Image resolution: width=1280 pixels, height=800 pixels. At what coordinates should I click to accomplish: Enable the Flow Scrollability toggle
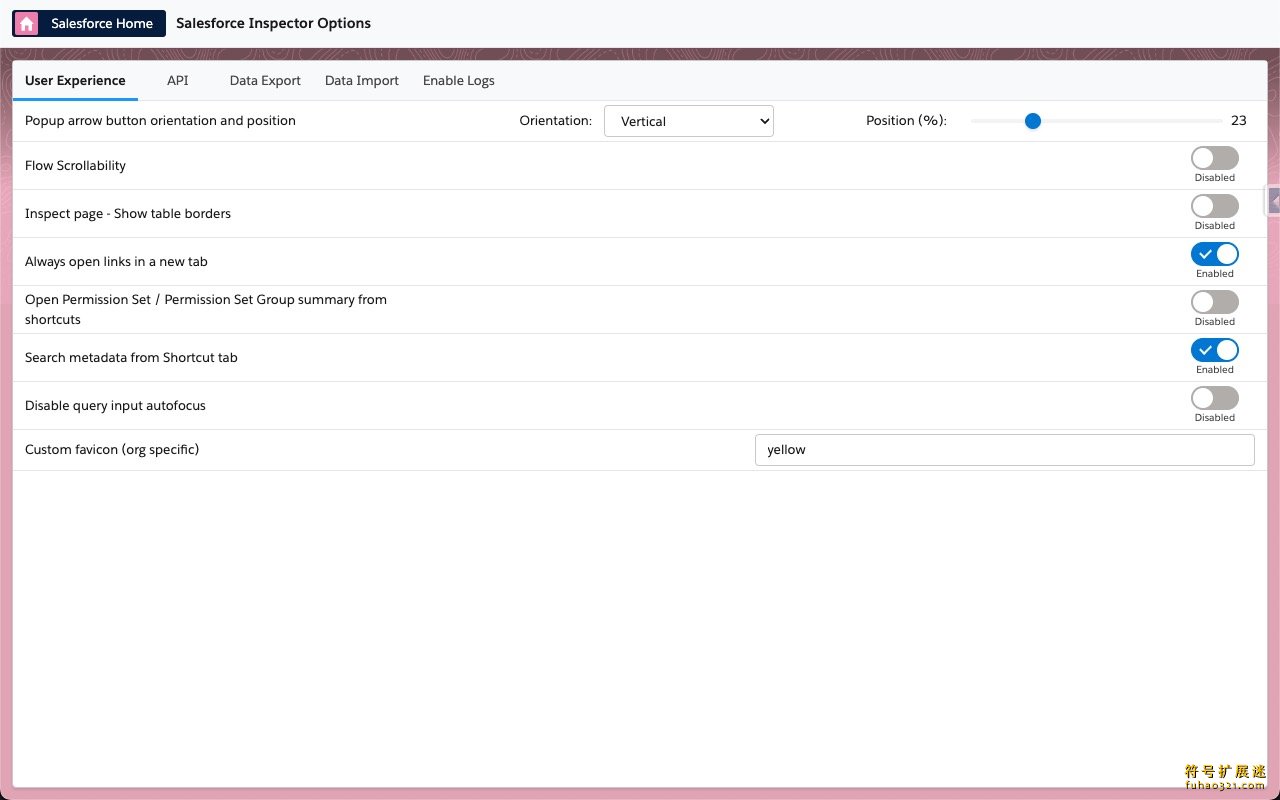click(1215, 158)
